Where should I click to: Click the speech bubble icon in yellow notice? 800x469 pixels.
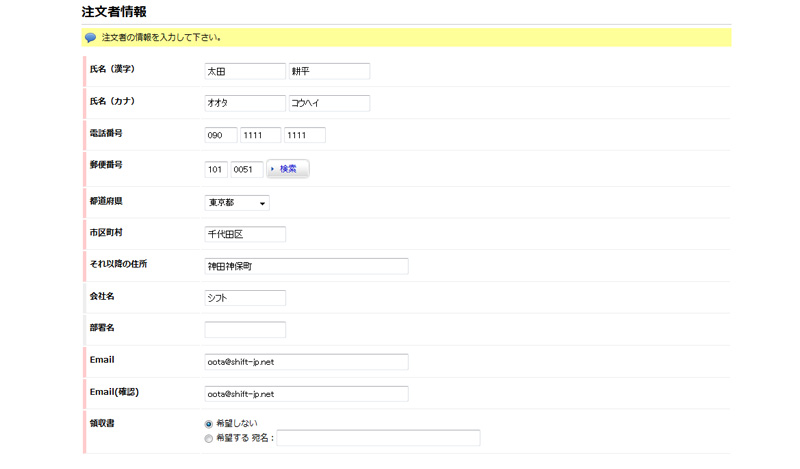tap(90, 38)
